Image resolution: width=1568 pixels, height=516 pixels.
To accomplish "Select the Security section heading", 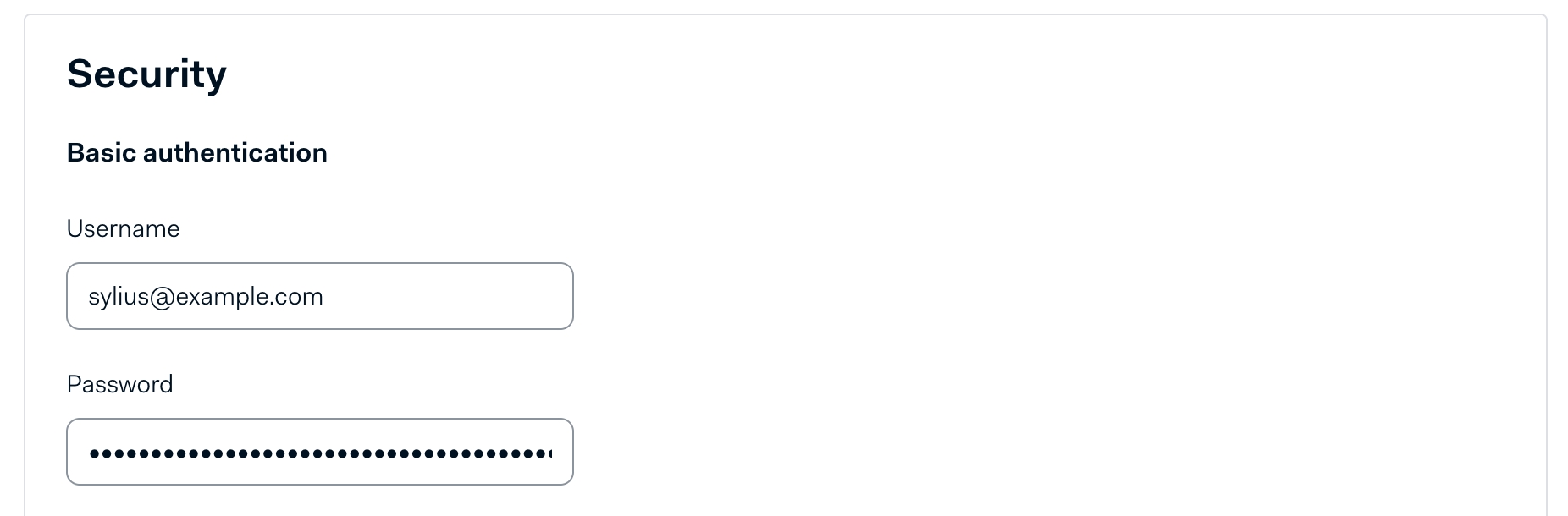I will (146, 74).
